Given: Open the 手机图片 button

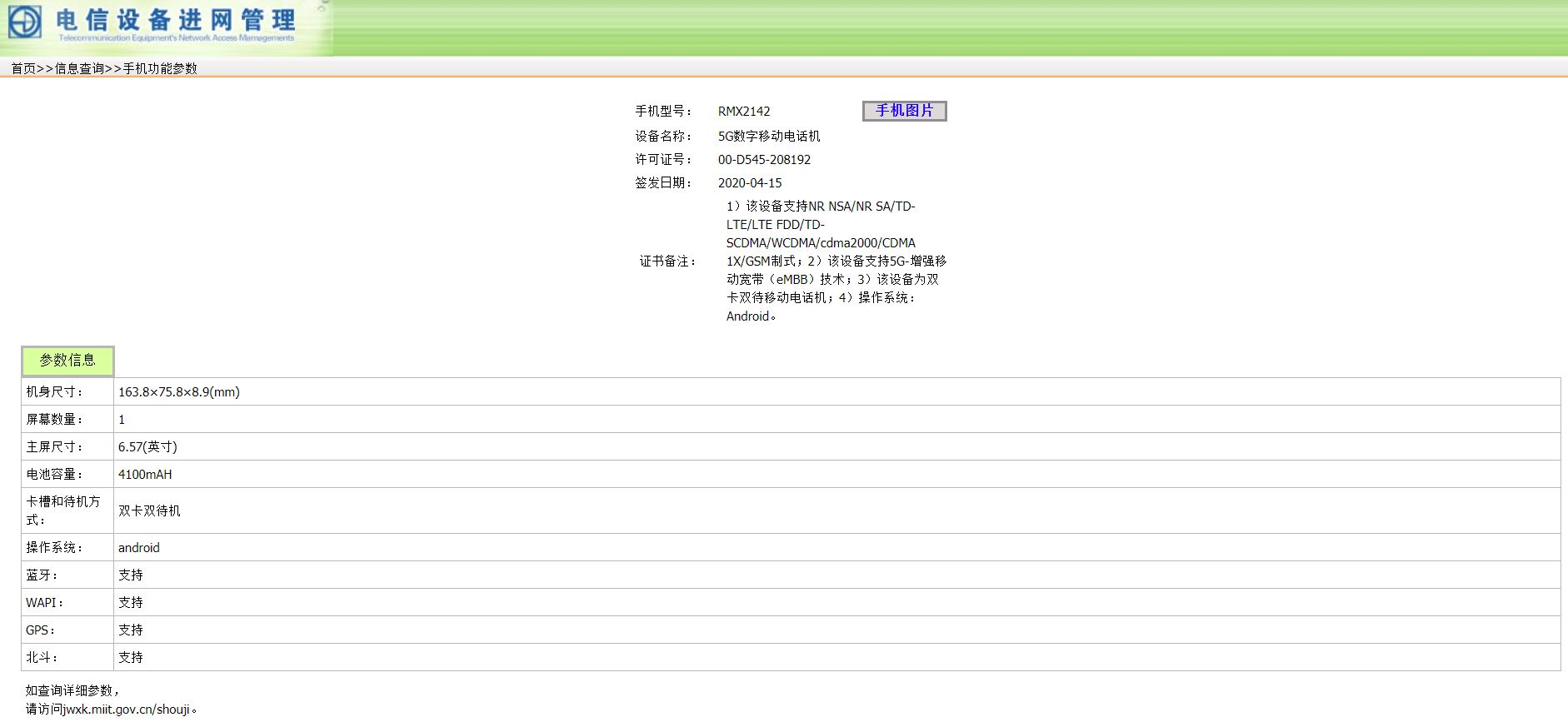Looking at the screenshot, I should pyautogui.click(x=904, y=111).
